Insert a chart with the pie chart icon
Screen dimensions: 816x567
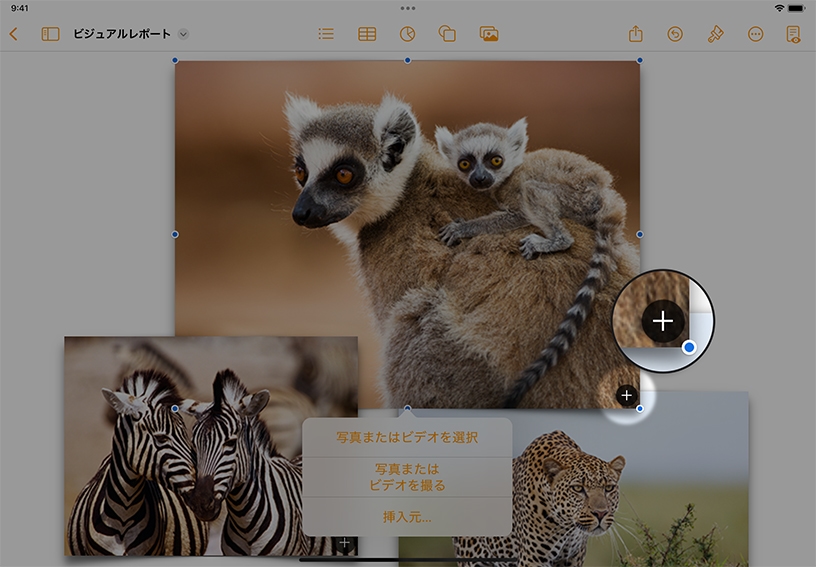click(407, 34)
